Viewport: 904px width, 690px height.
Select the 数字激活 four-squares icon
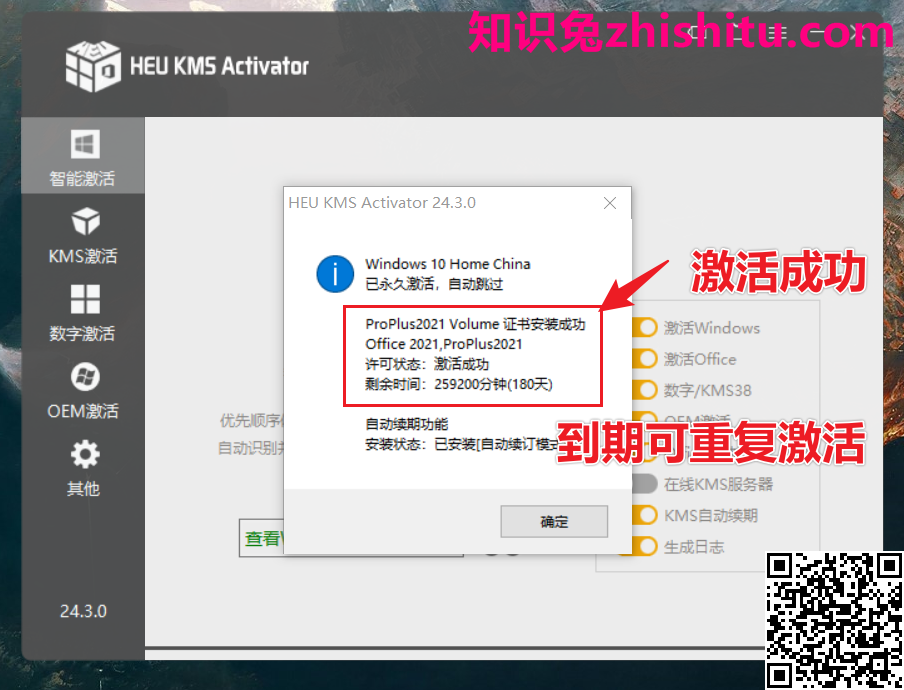click(x=85, y=299)
